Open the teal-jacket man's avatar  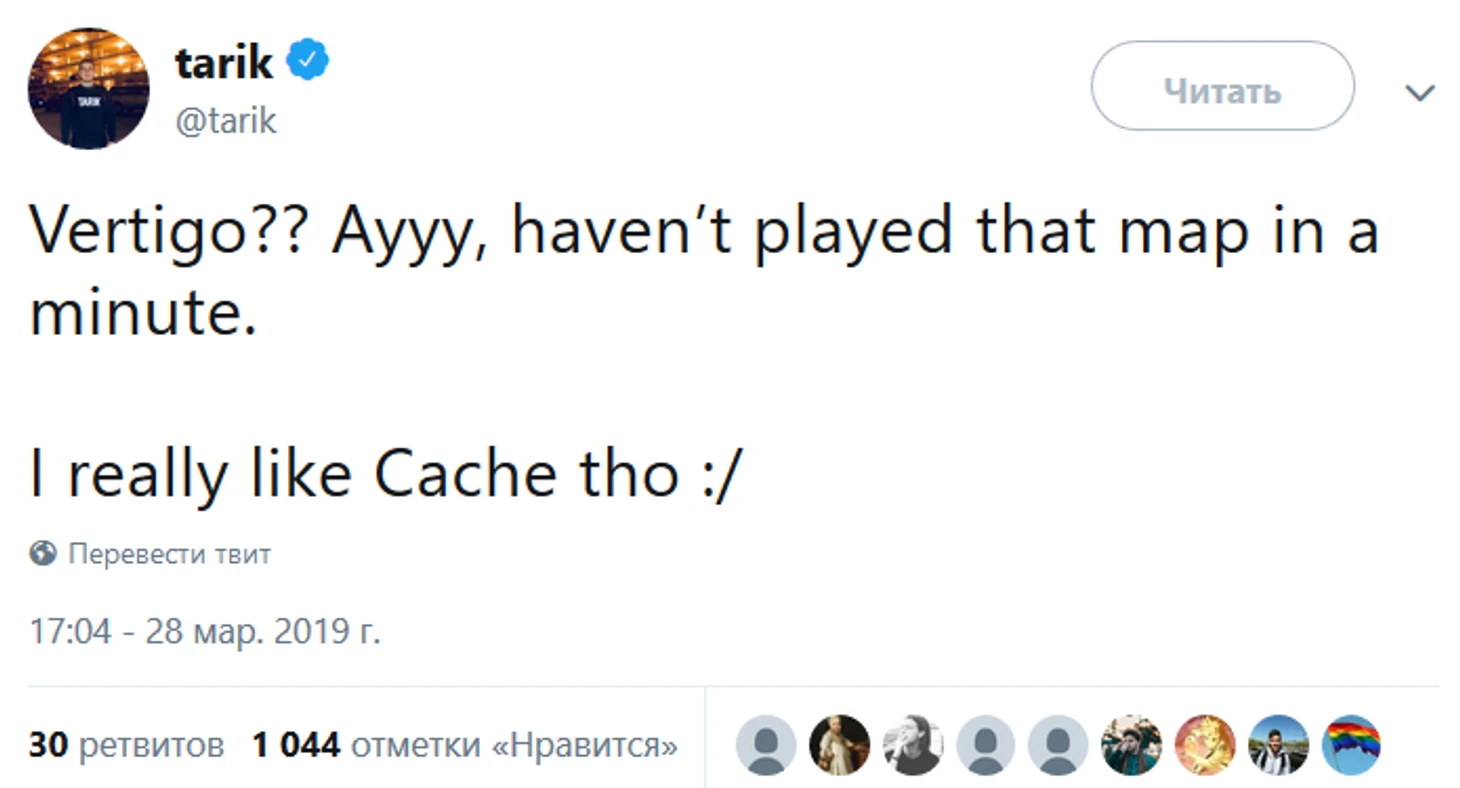click(x=1131, y=745)
